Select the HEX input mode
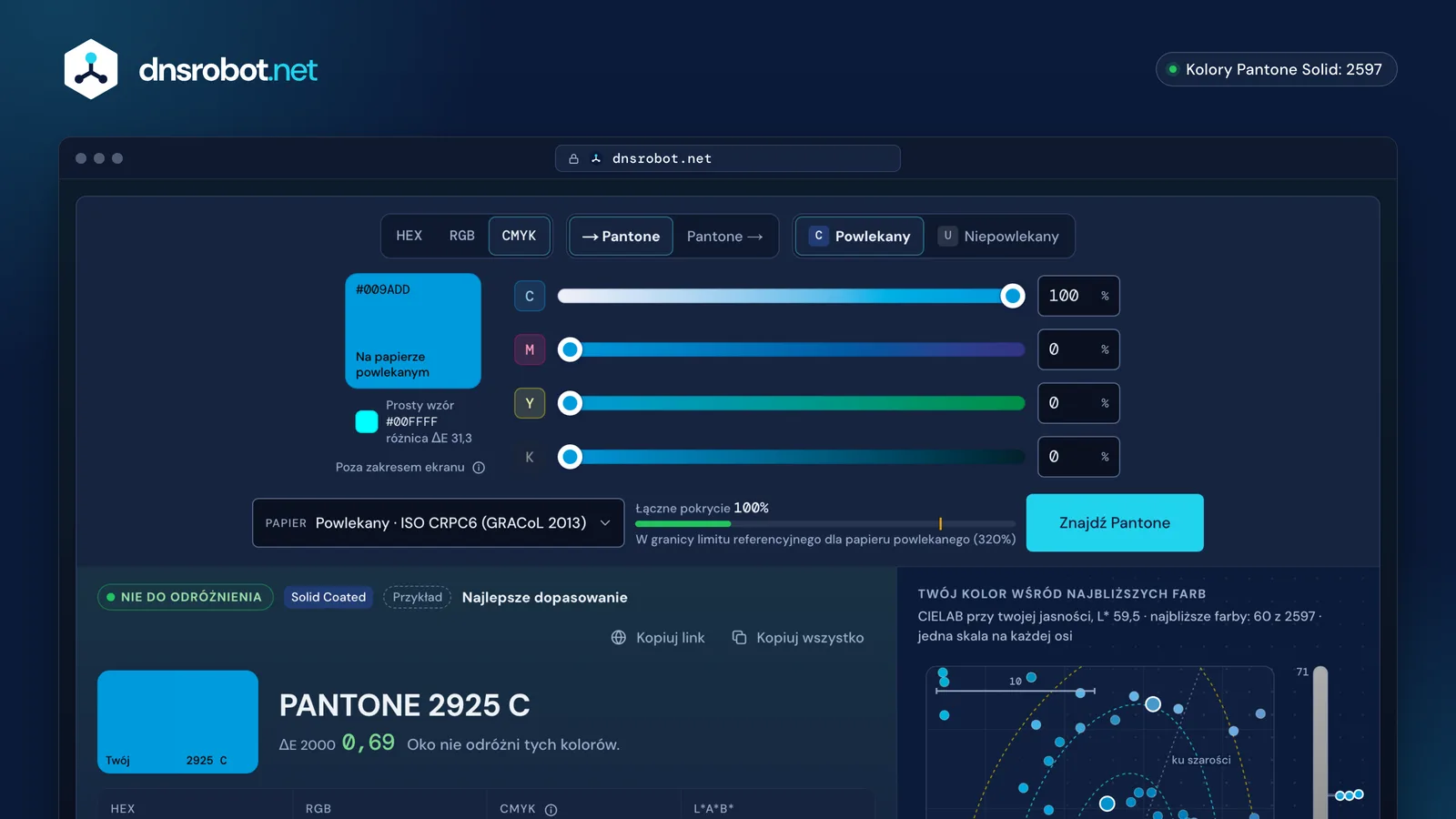Image resolution: width=1456 pixels, height=819 pixels. 409,236
